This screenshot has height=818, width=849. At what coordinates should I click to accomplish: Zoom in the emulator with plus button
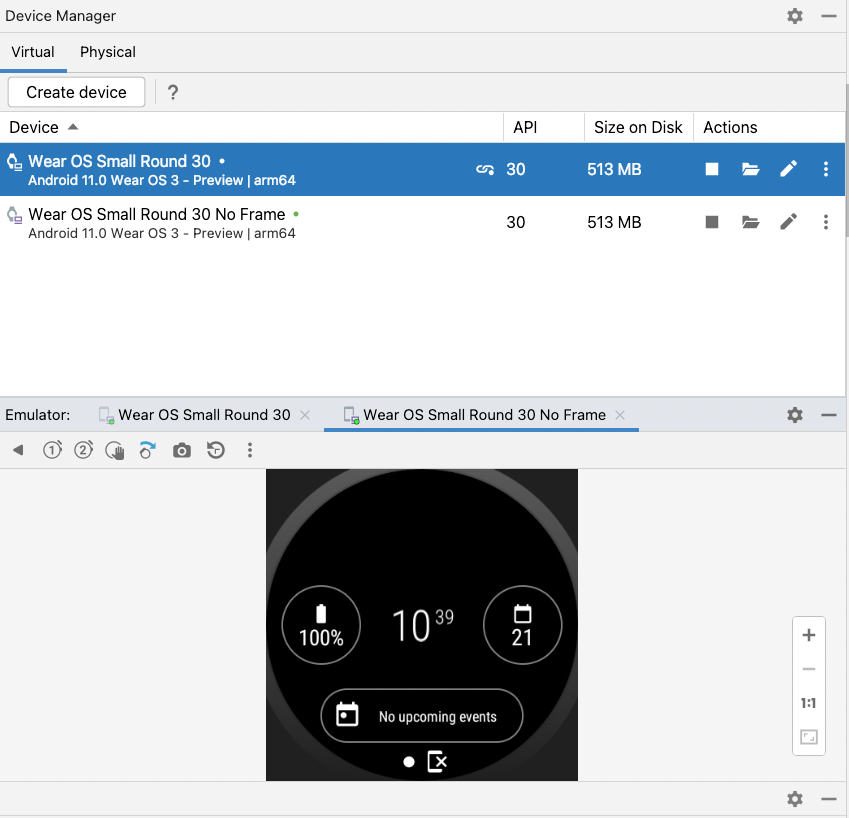[809, 635]
